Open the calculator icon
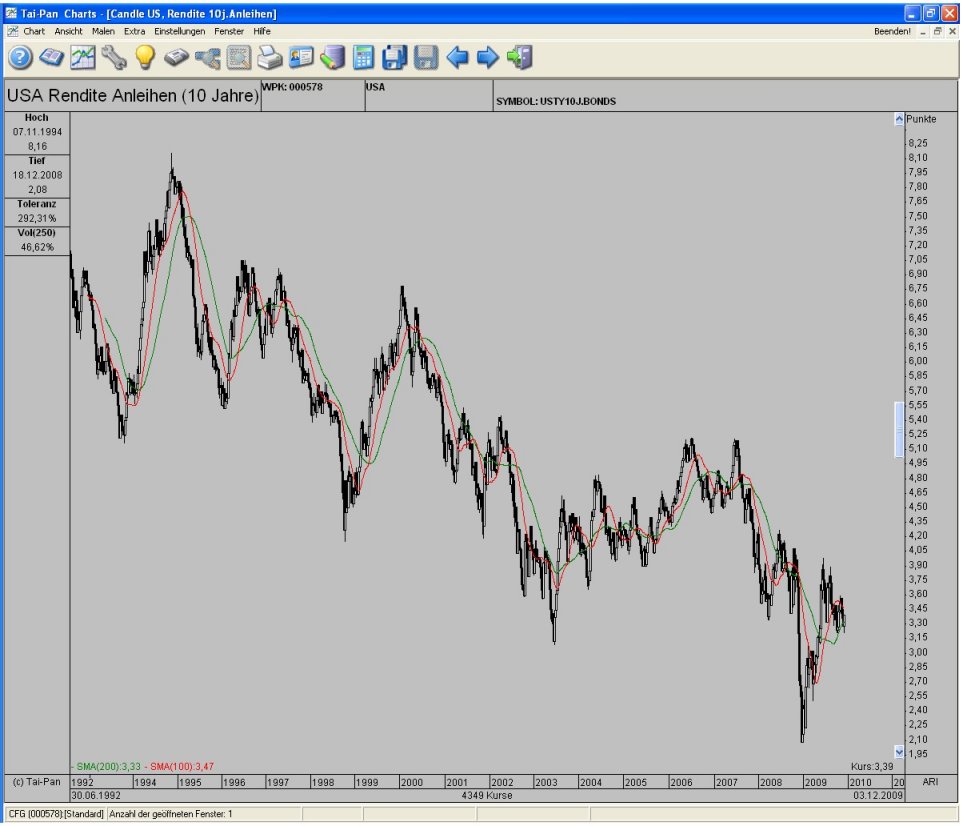 point(363,58)
